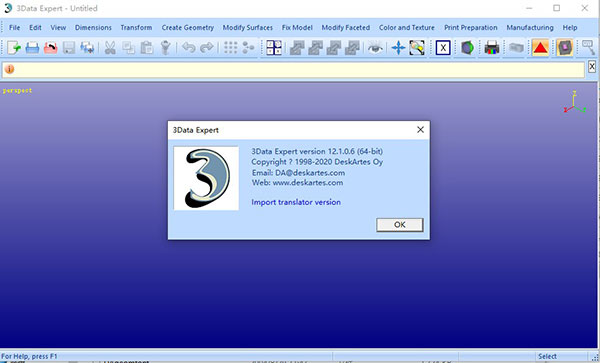Click the 3Data Expert app icon in title bar
600x363 pixels.
[x=8, y=8]
